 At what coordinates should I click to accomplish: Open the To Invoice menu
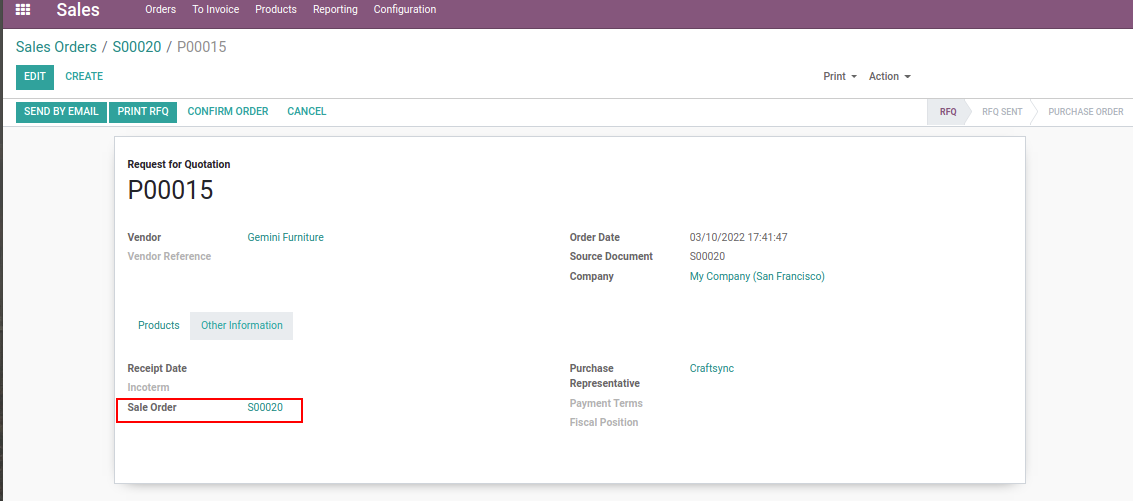(x=215, y=10)
